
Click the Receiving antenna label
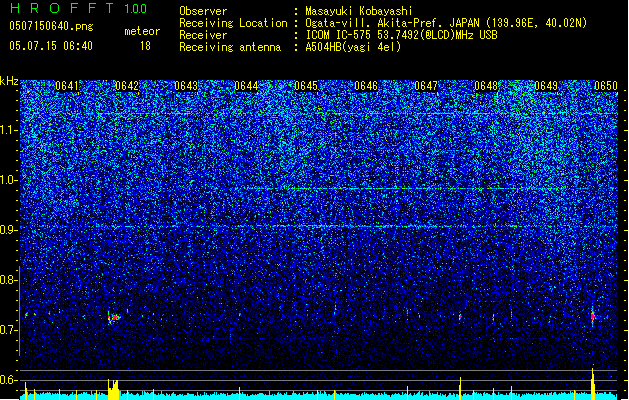pyautogui.click(x=230, y=47)
